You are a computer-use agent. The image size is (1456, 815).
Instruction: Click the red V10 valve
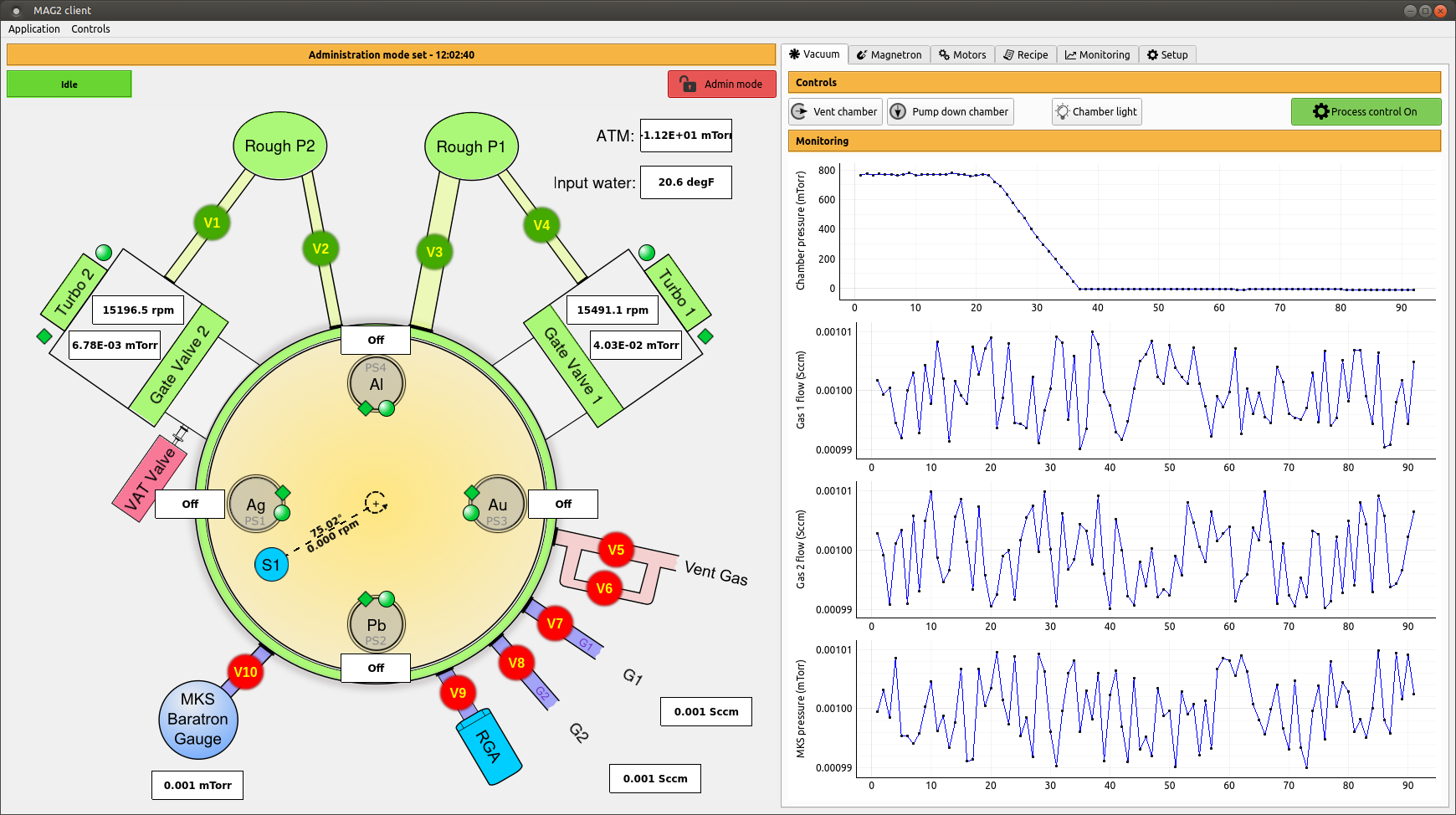pos(245,672)
